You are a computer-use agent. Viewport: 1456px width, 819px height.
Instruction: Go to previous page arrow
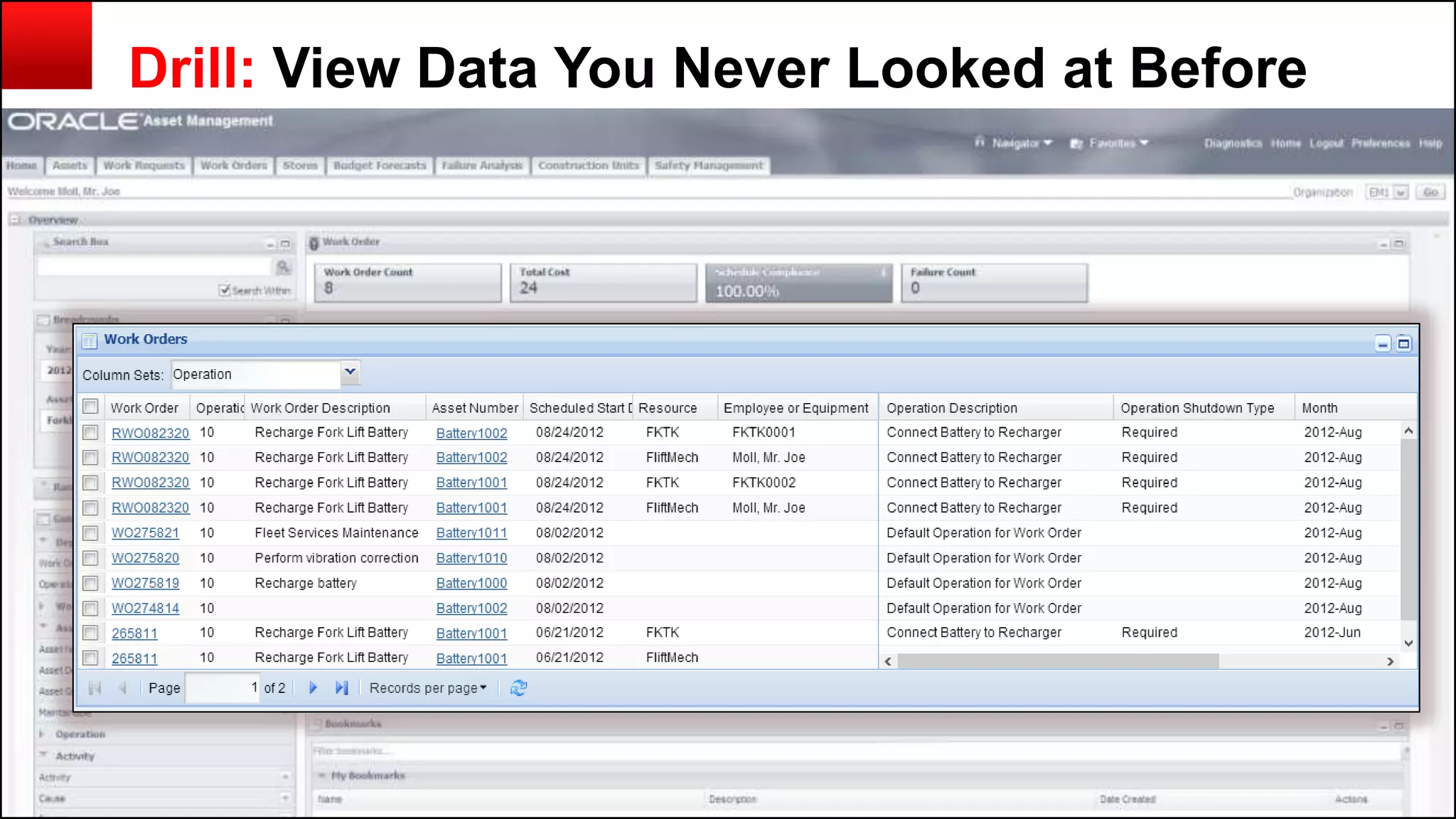[122, 687]
